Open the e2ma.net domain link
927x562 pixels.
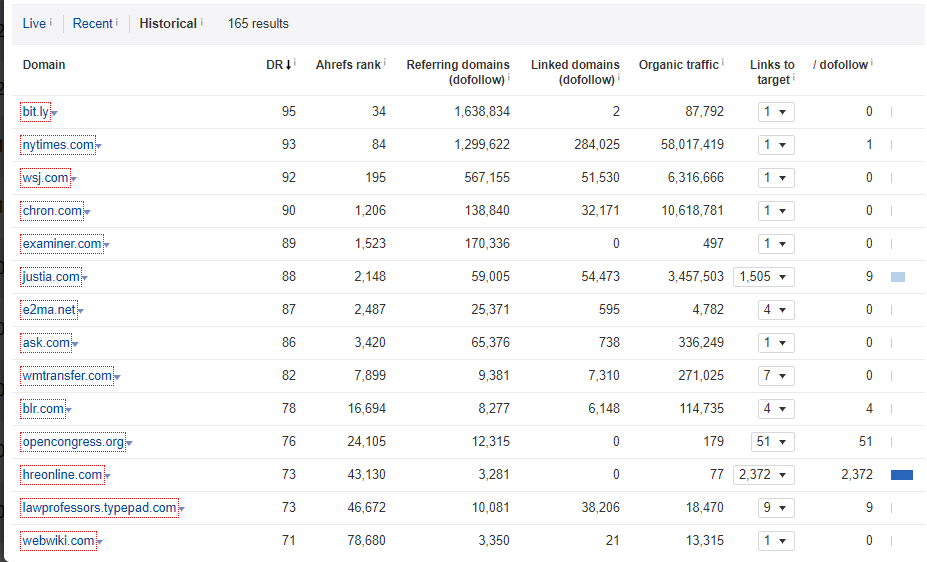point(49,310)
